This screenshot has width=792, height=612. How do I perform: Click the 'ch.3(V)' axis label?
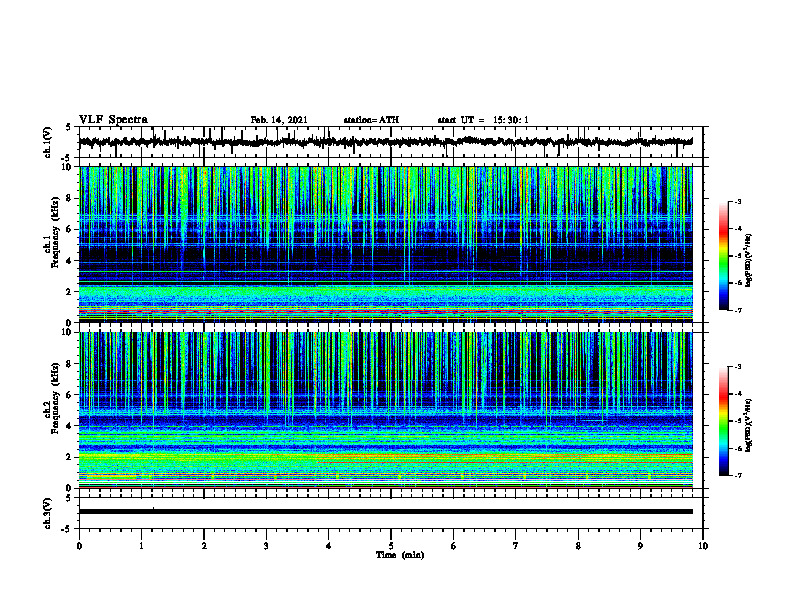(48, 513)
